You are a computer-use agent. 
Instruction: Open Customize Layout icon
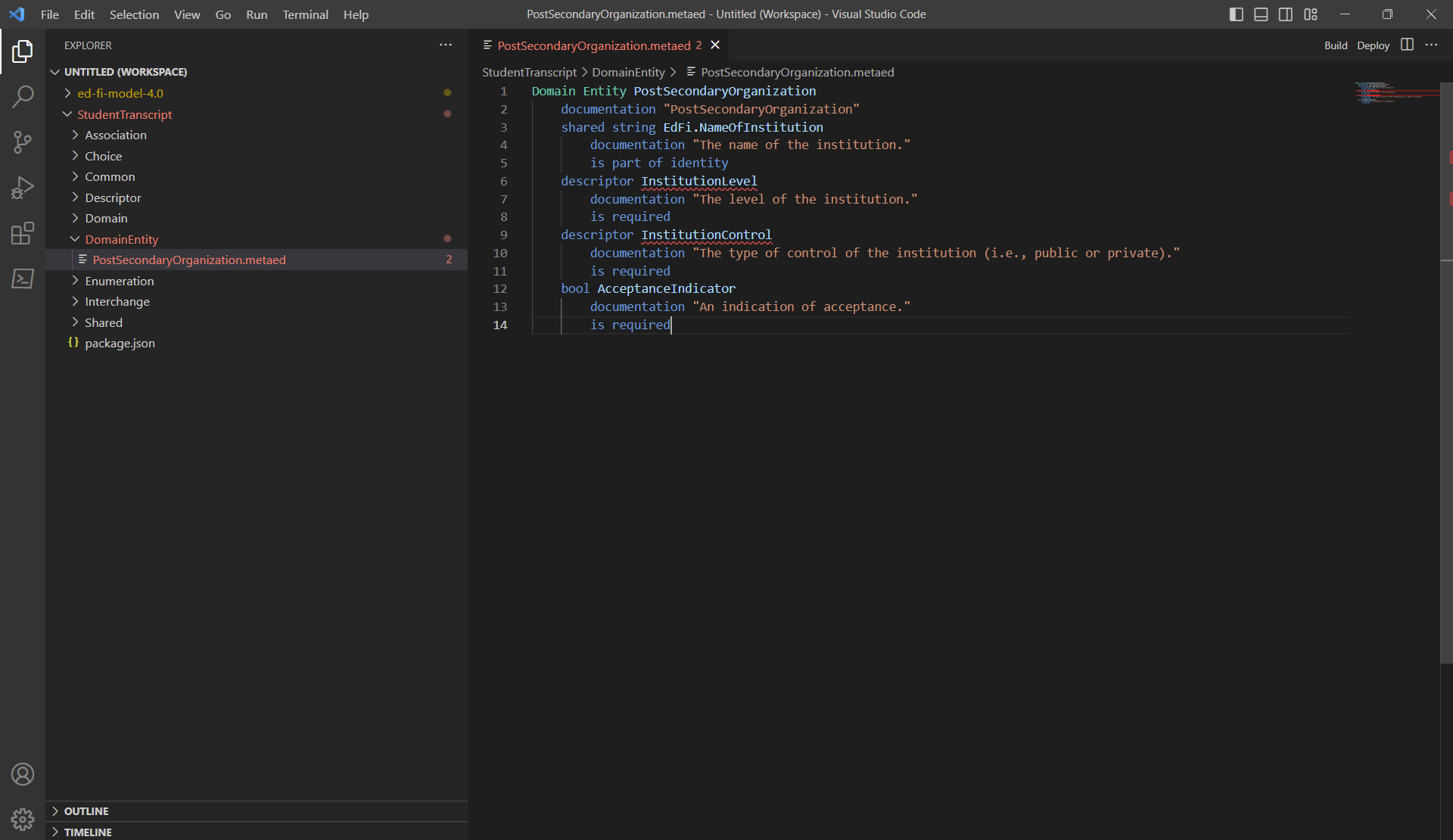pos(1311,14)
